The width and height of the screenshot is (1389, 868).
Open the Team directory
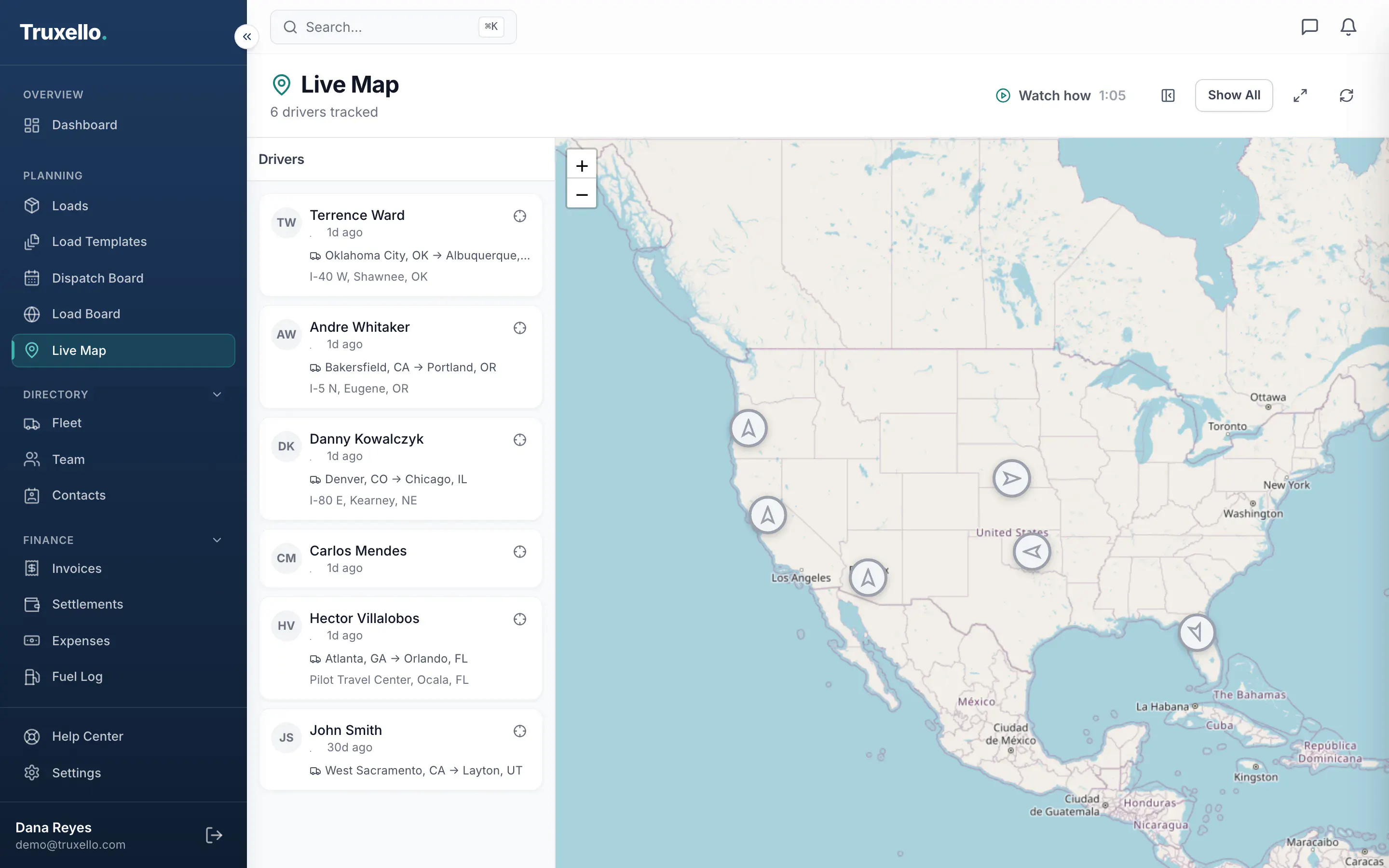coord(123,460)
